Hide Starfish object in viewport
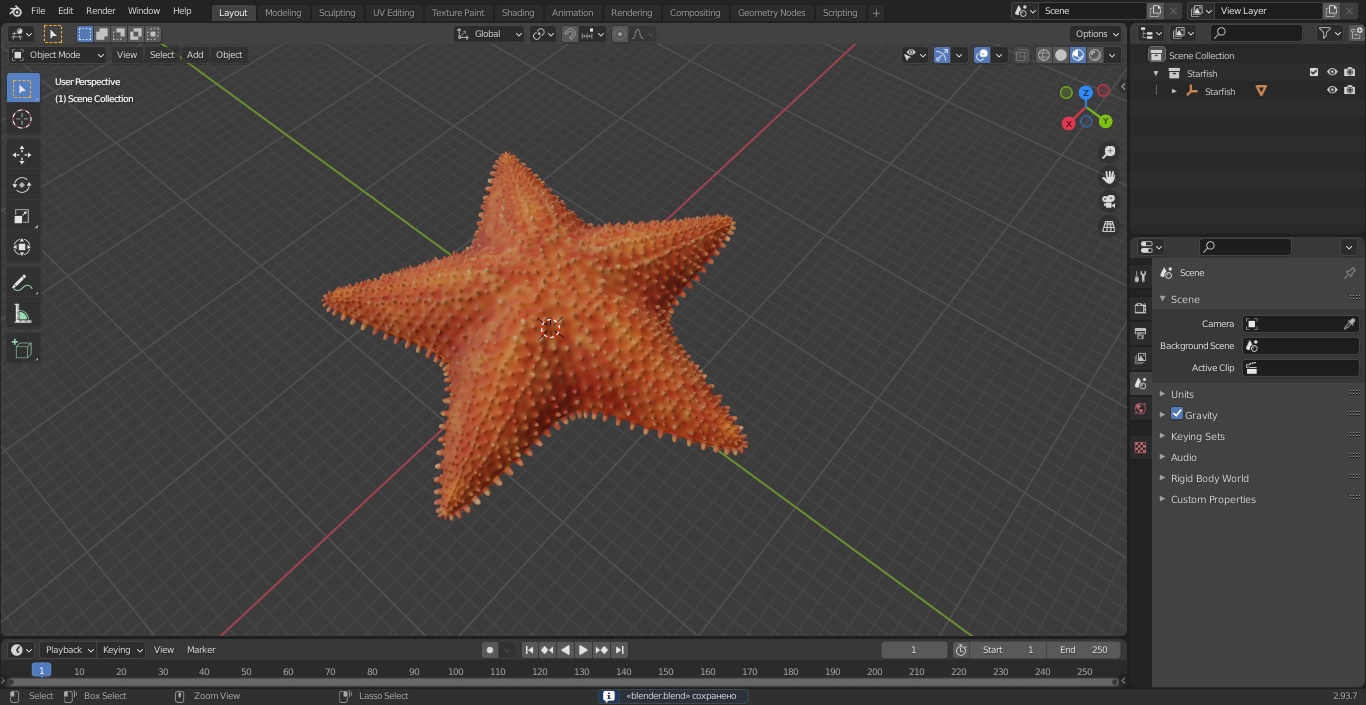The image size is (1366, 705). [1332, 91]
